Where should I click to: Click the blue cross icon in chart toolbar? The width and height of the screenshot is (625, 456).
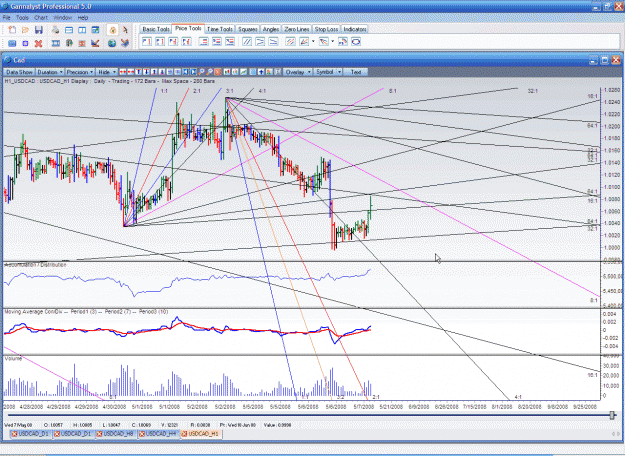261,72
